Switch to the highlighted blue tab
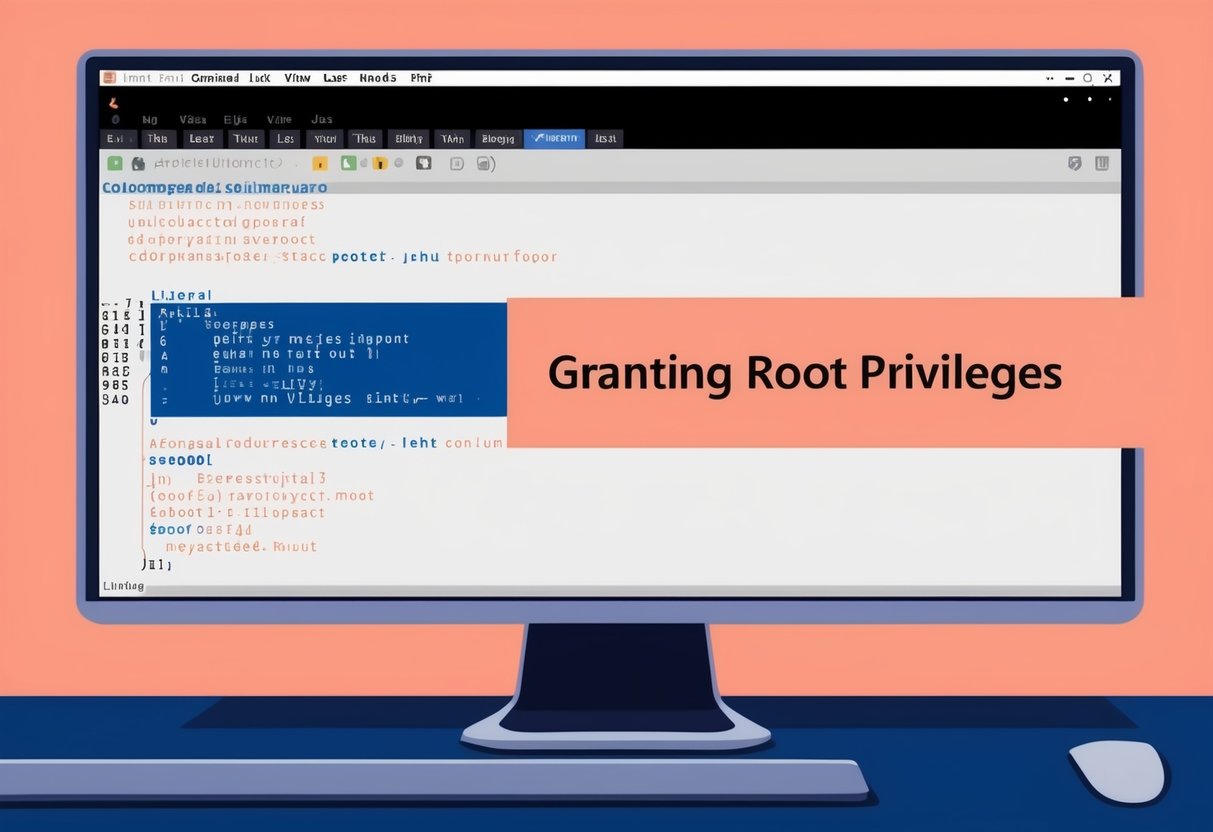The image size is (1213, 832). 554,139
